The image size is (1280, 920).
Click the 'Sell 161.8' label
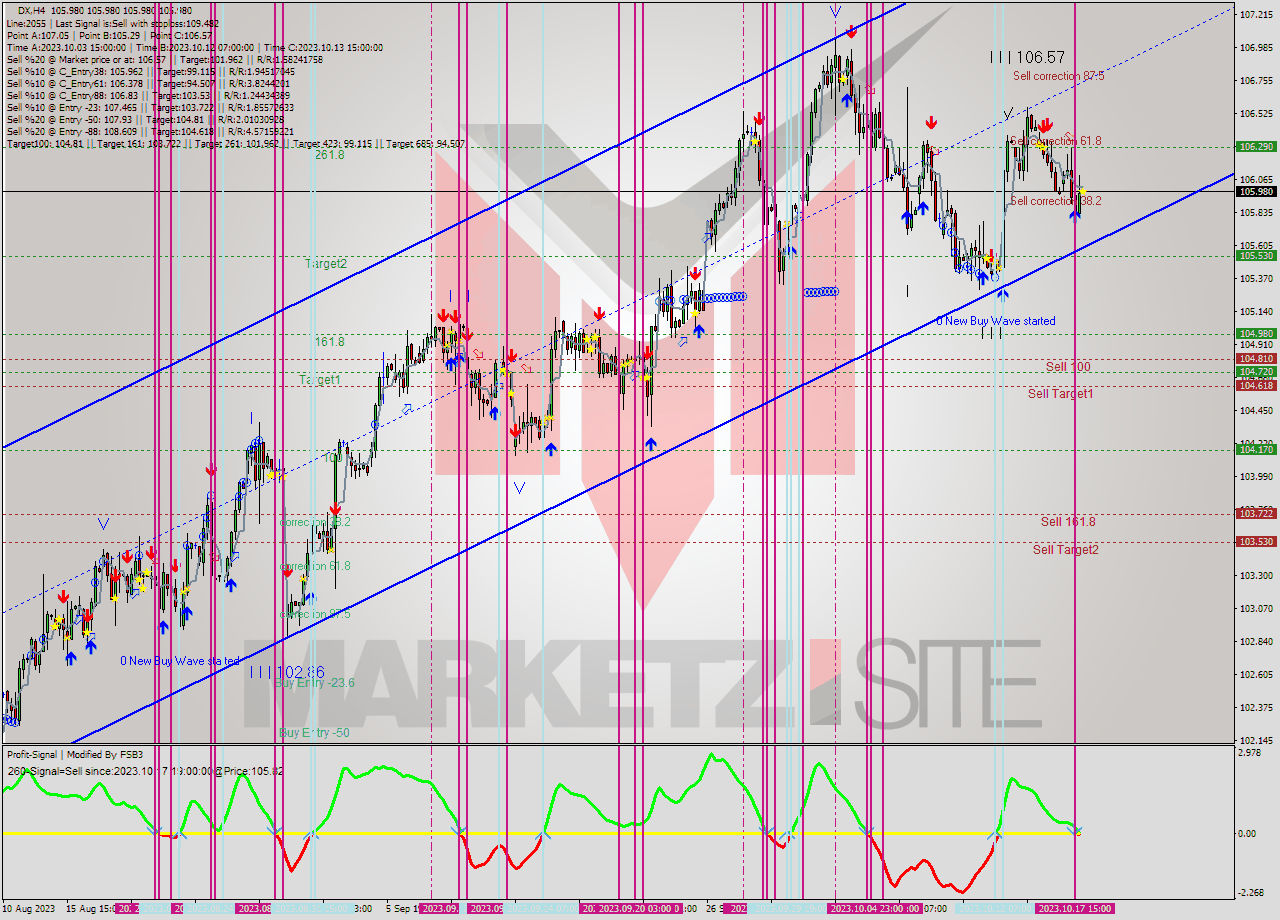point(1068,522)
